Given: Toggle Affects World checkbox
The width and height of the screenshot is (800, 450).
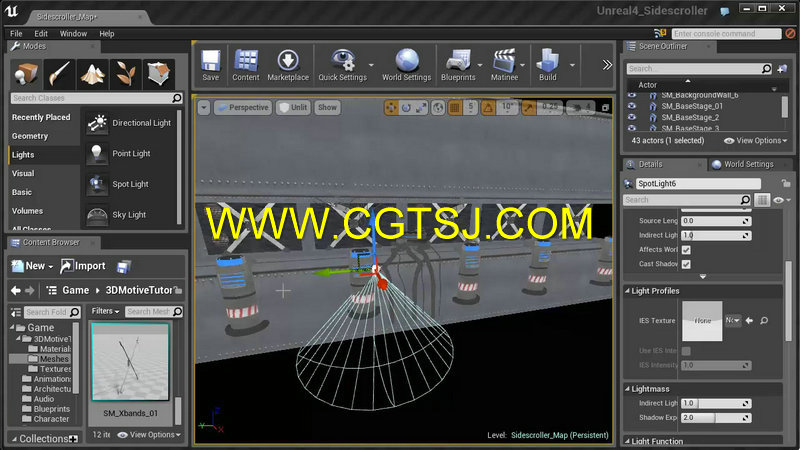Looking at the screenshot, I should [x=686, y=250].
